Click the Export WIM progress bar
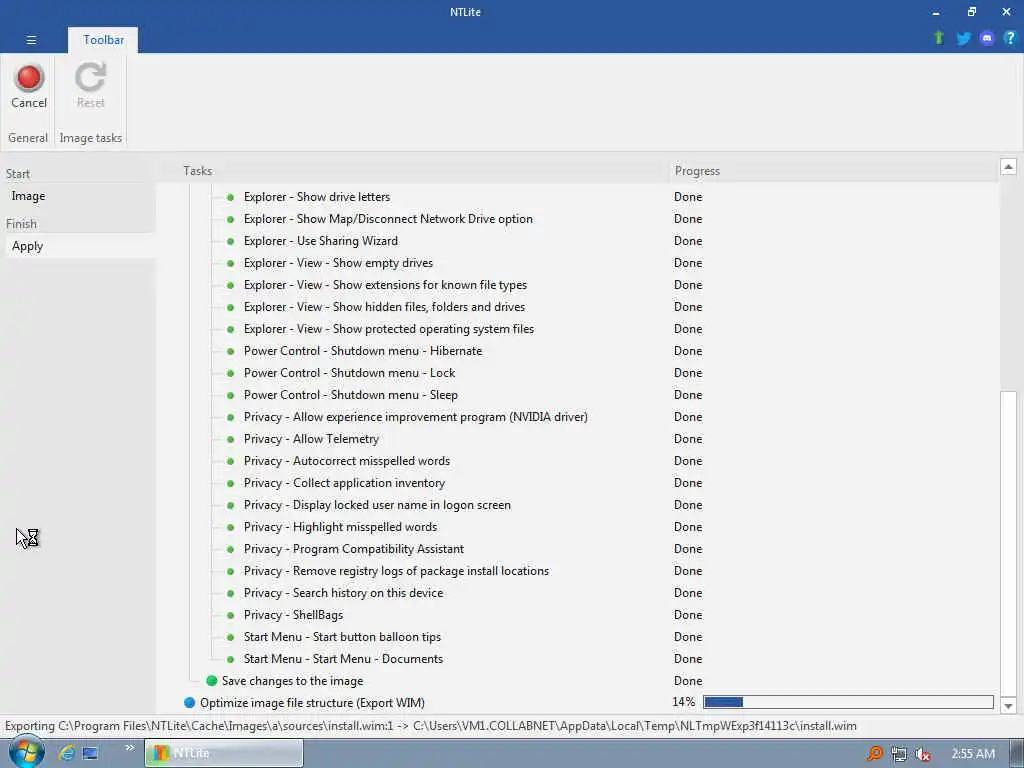Viewport: 1024px width, 768px height. [x=848, y=702]
